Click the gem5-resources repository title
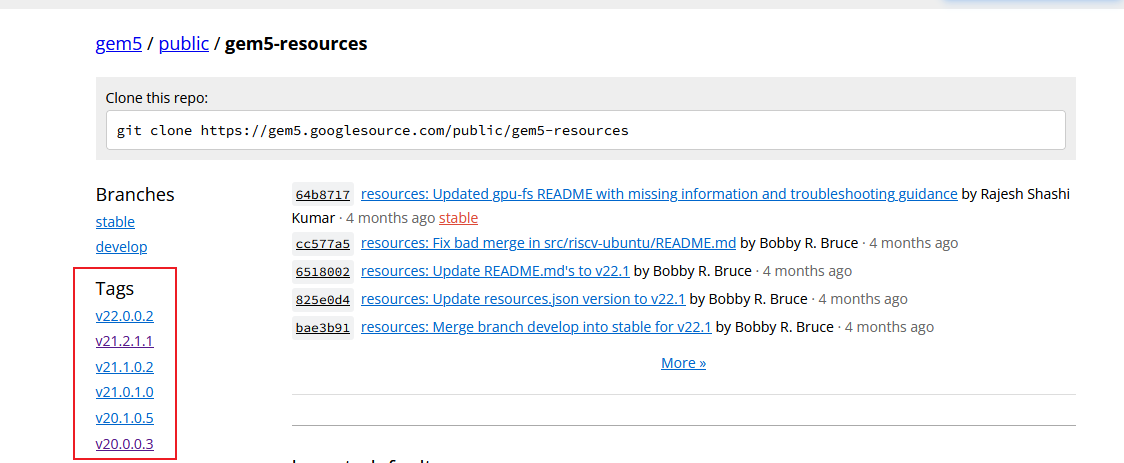The height and width of the screenshot is (463, 1124). click(x=296, y=44)
